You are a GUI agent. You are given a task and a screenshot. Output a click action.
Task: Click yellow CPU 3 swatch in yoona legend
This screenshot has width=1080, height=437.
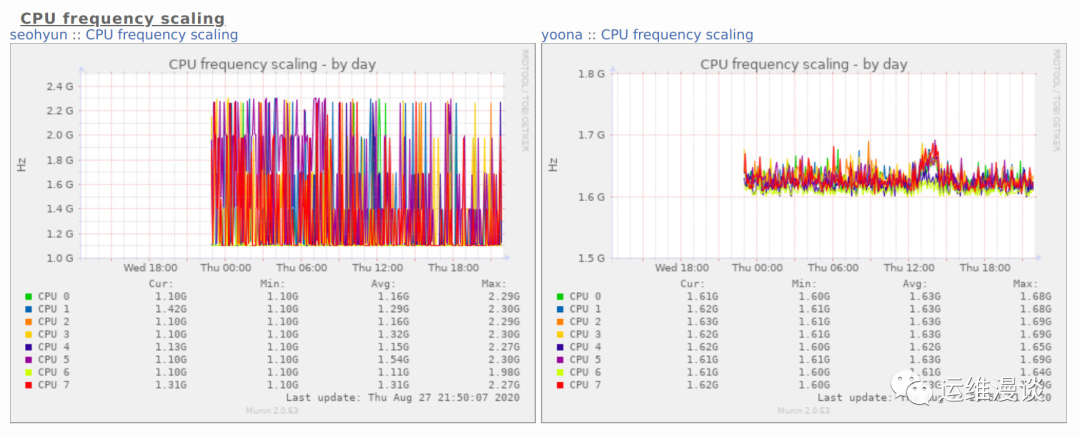[x=560, y=335]
